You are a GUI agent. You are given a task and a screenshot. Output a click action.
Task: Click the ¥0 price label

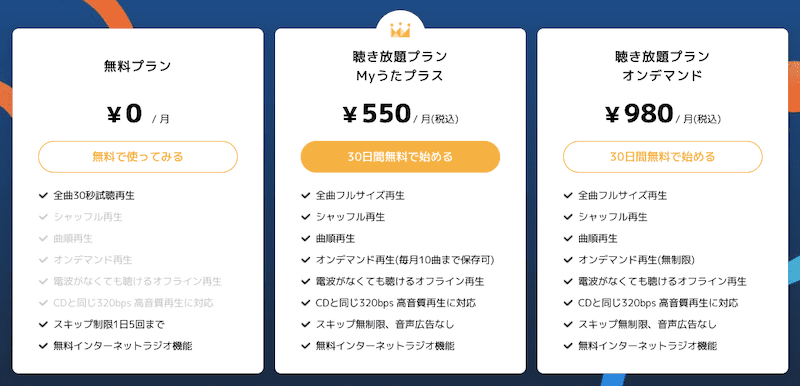coord(123,114)
